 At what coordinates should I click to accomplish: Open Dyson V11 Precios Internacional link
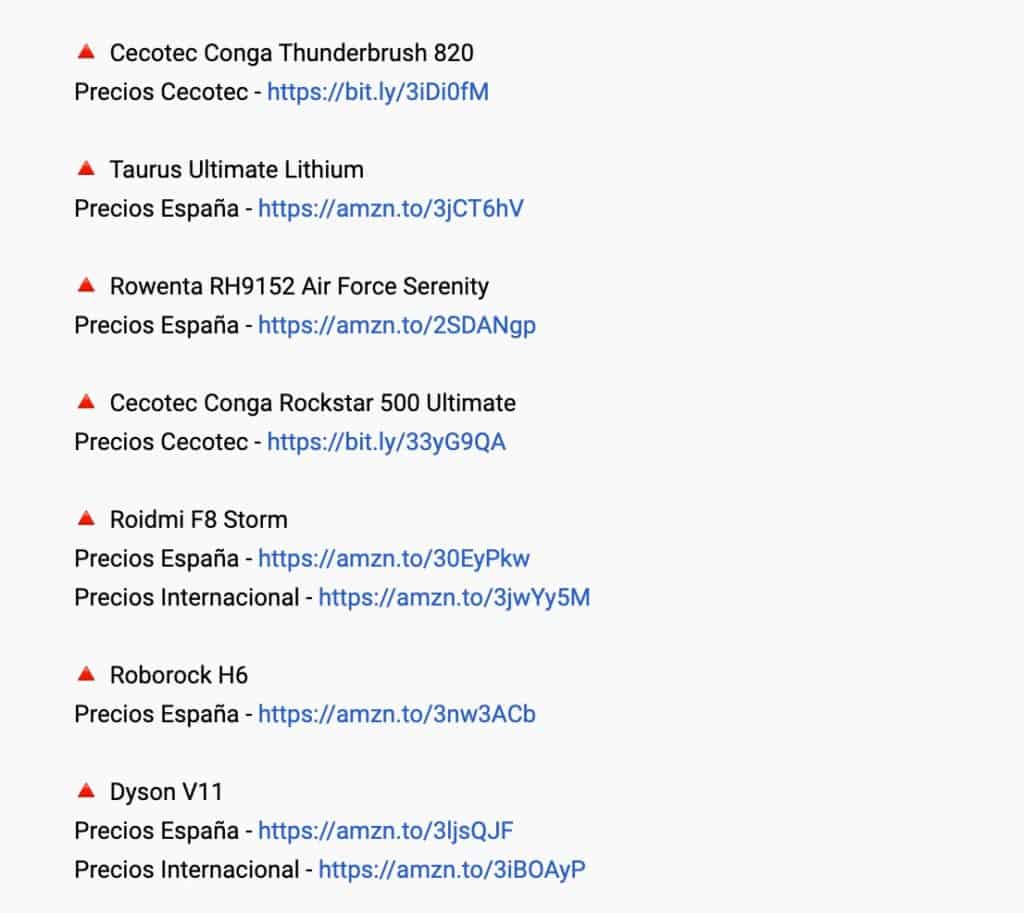click(452, 870)
